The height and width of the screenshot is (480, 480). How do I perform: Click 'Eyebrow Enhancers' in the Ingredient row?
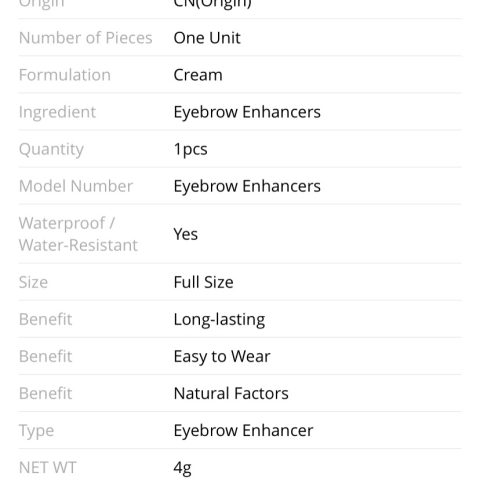pyautogui.click(x=247, y=112)
